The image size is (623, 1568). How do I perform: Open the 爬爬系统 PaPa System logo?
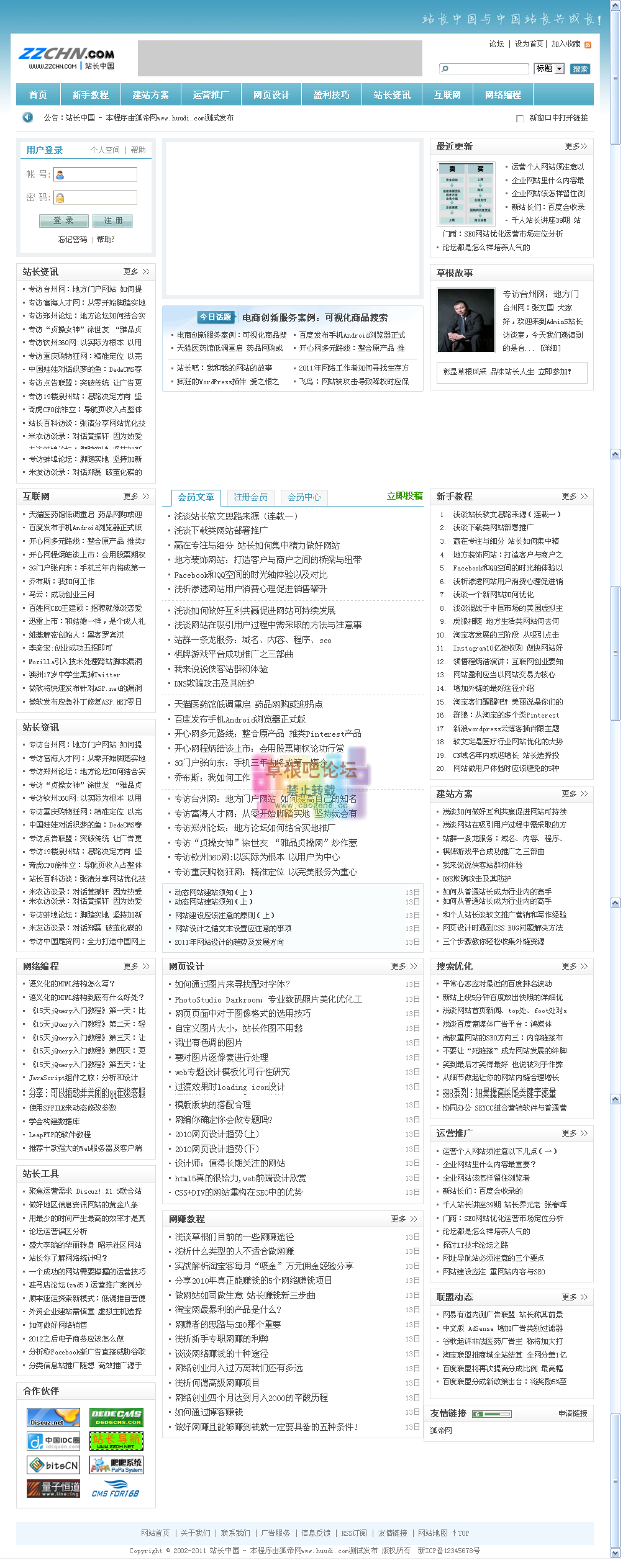tap(116, 1465)
